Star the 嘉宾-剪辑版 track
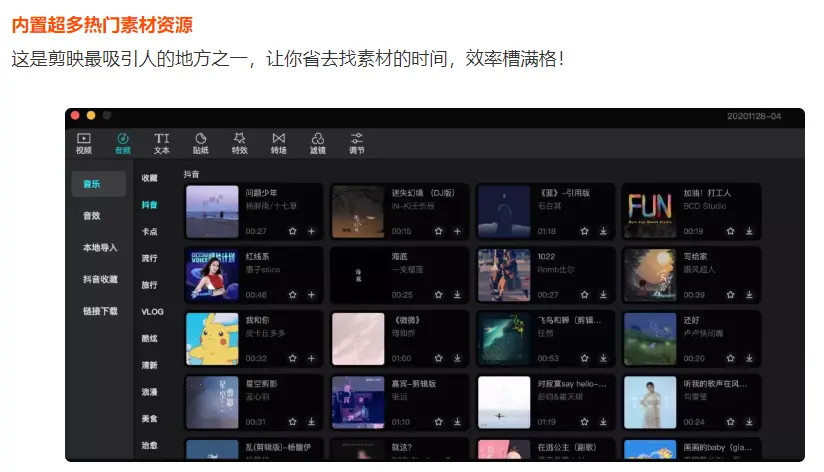Viewport: 824px width, 472px height. (x=438, y=422)
